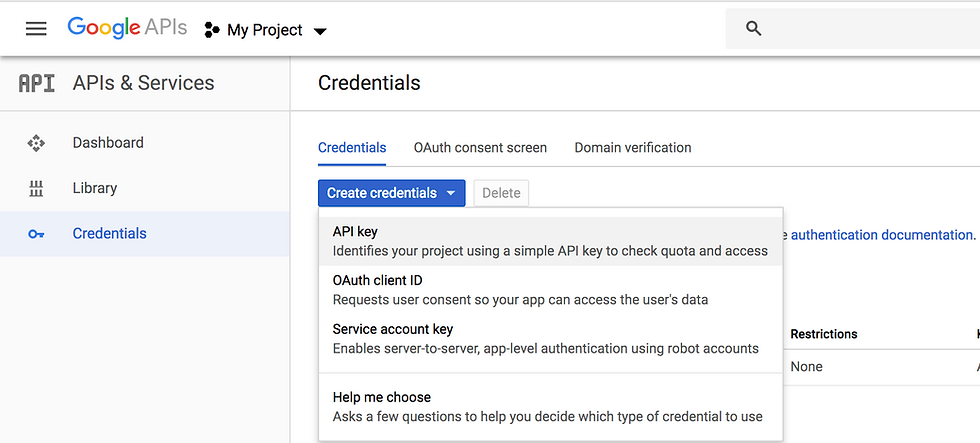Choose OAuth client ID option
Screen dimensions: 980x443
tap(550, 290)
